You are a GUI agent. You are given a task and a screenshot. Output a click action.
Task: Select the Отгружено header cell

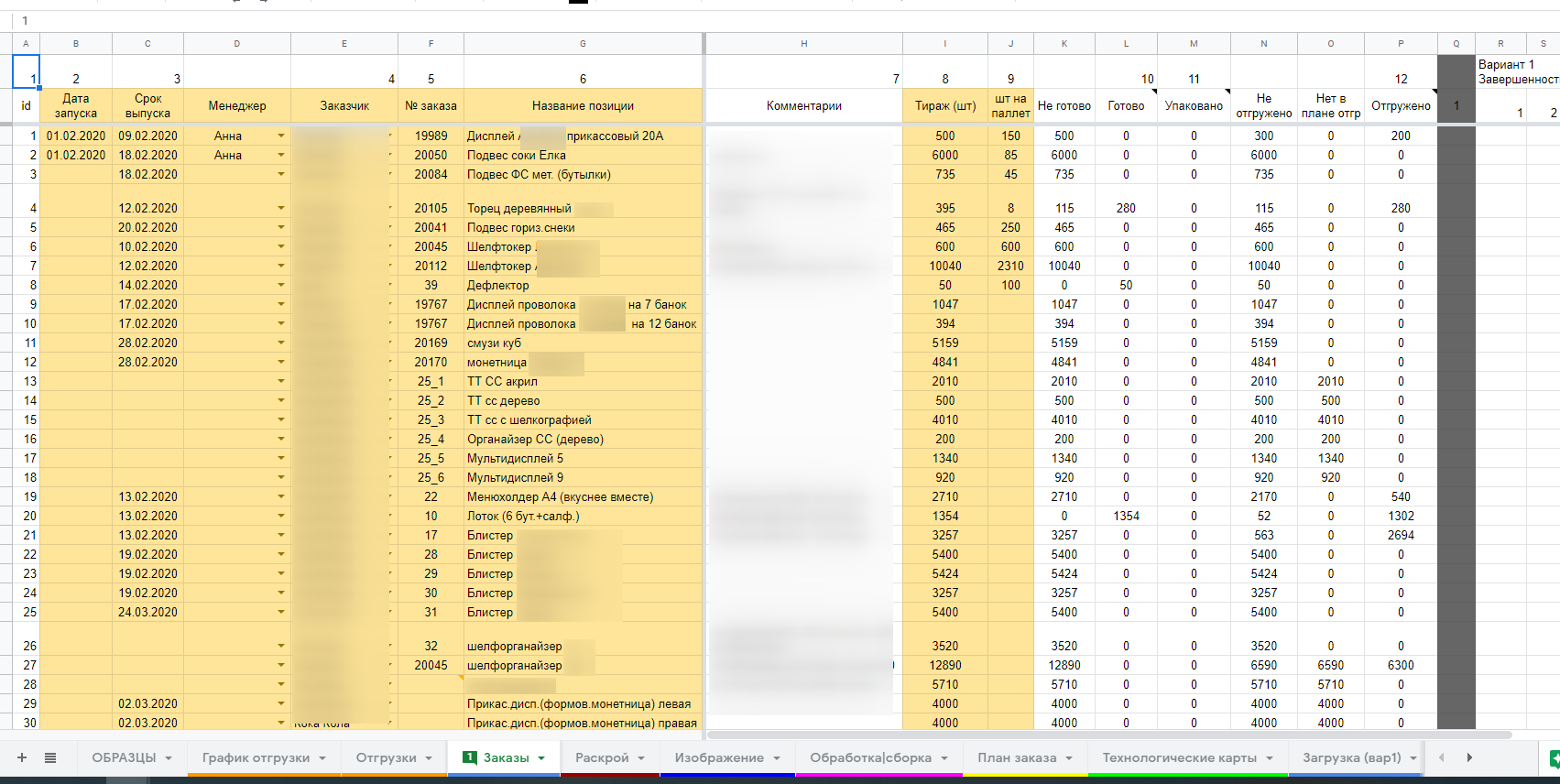point(1401,105)
